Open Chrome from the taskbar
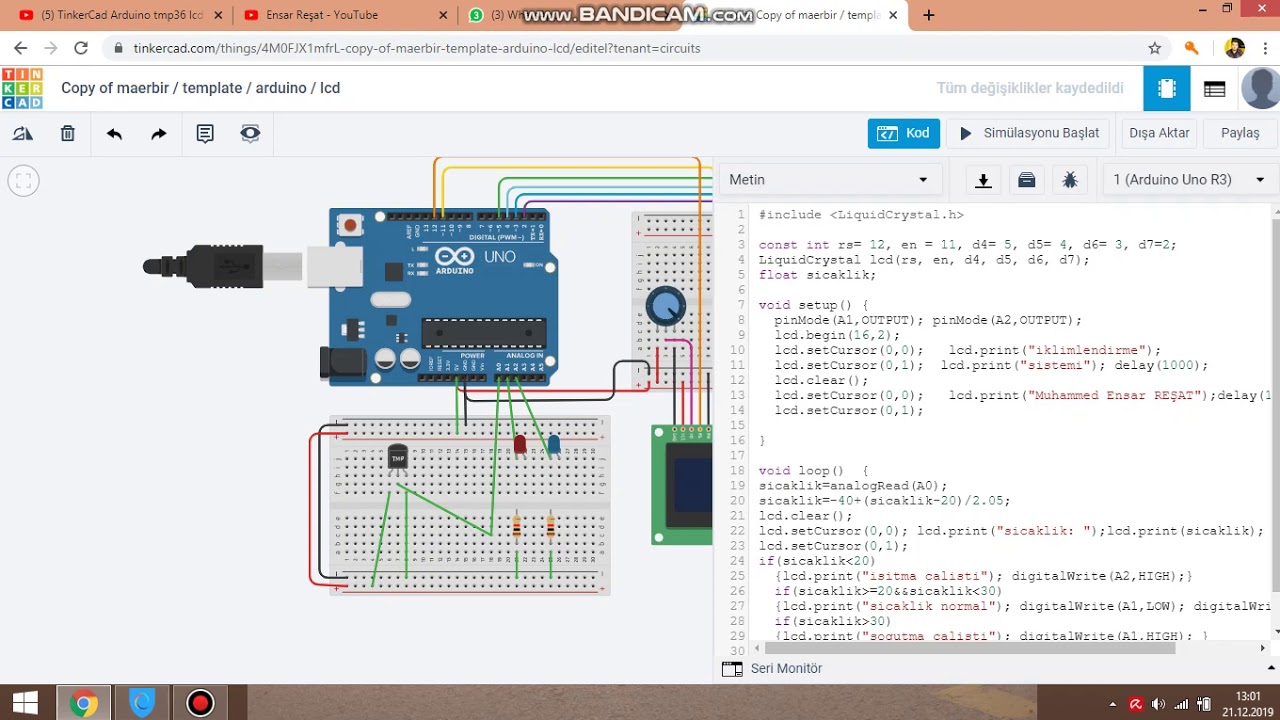Viewport: 1280px width, 720px height. [x=84, y=703]
